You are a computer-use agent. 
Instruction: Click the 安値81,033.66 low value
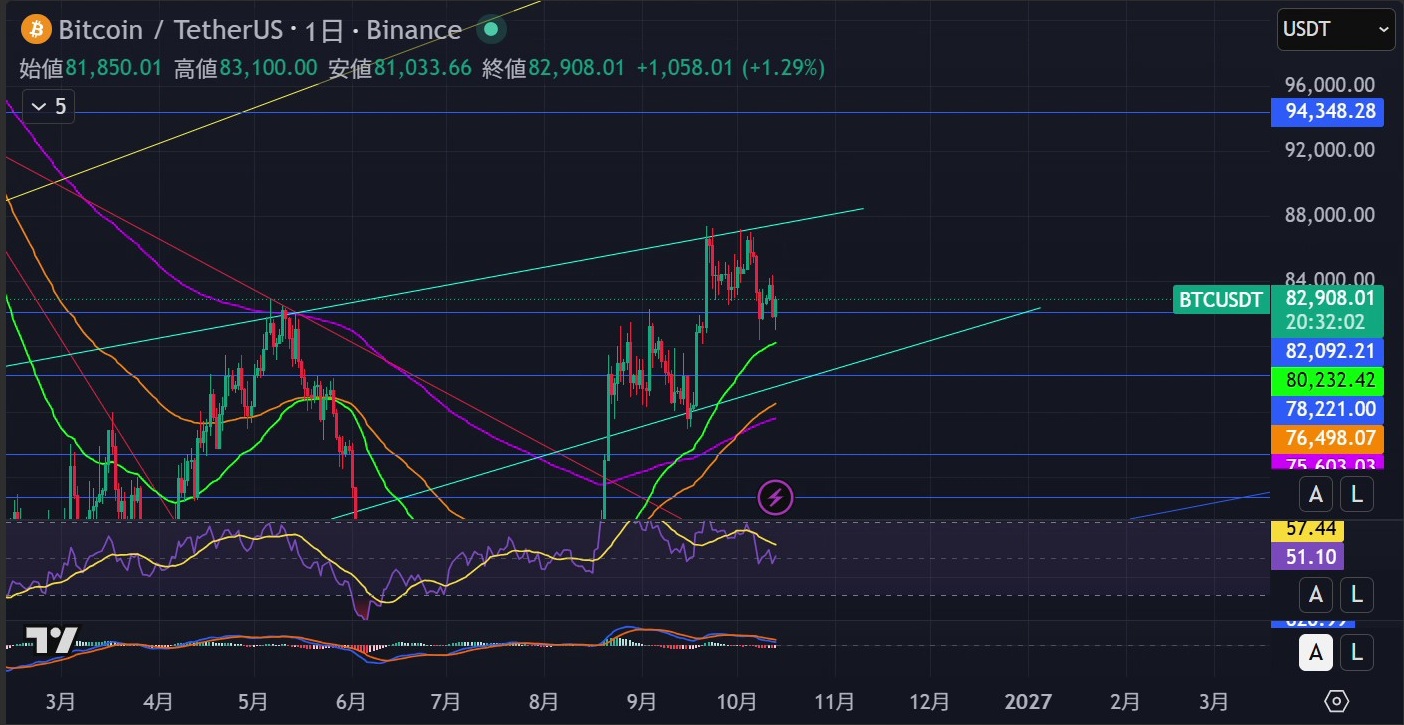400,68
